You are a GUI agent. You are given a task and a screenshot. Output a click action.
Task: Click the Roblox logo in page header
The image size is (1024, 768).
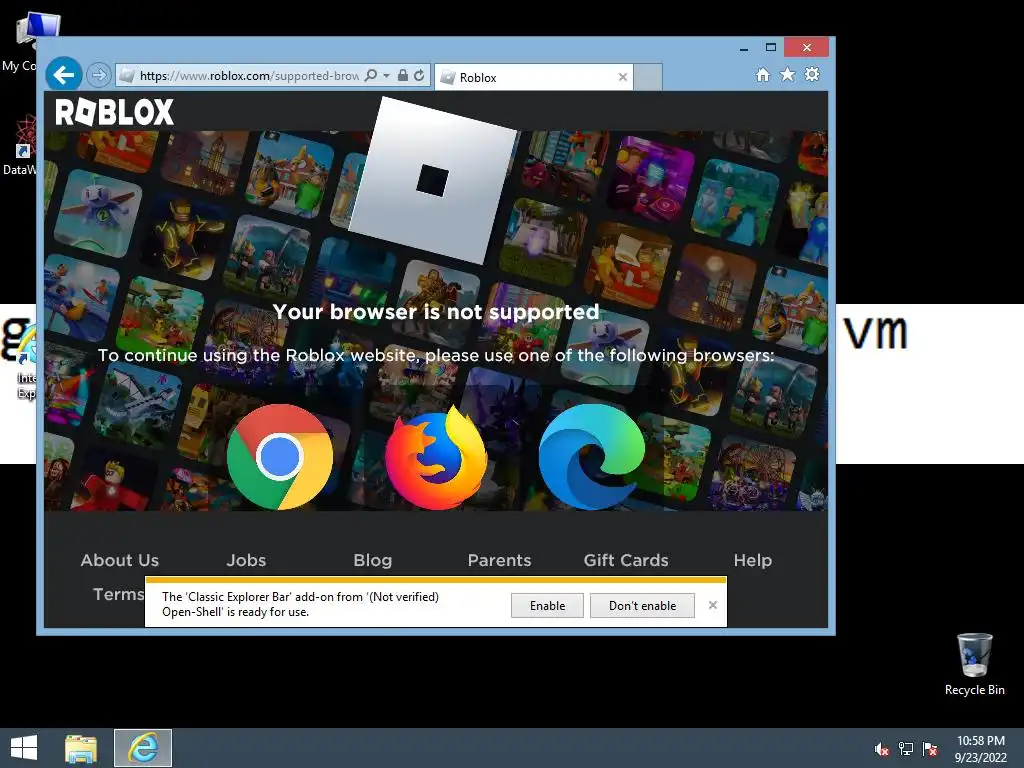(114, 112)
